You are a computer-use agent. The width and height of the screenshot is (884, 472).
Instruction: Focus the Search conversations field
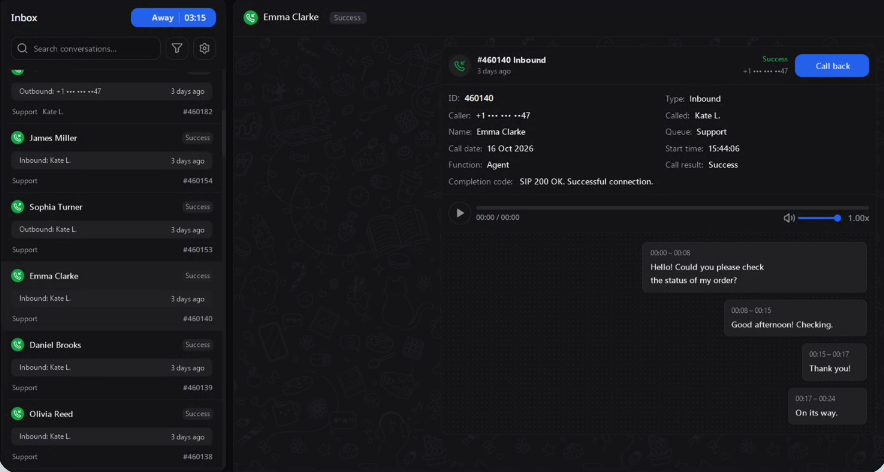pos(86,48)
